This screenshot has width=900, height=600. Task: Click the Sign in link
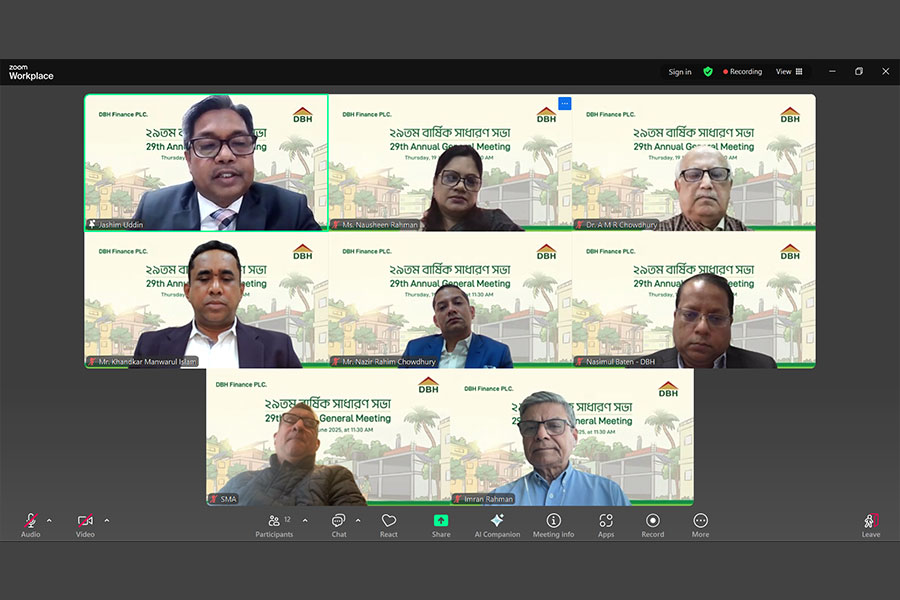click(680, 72)
